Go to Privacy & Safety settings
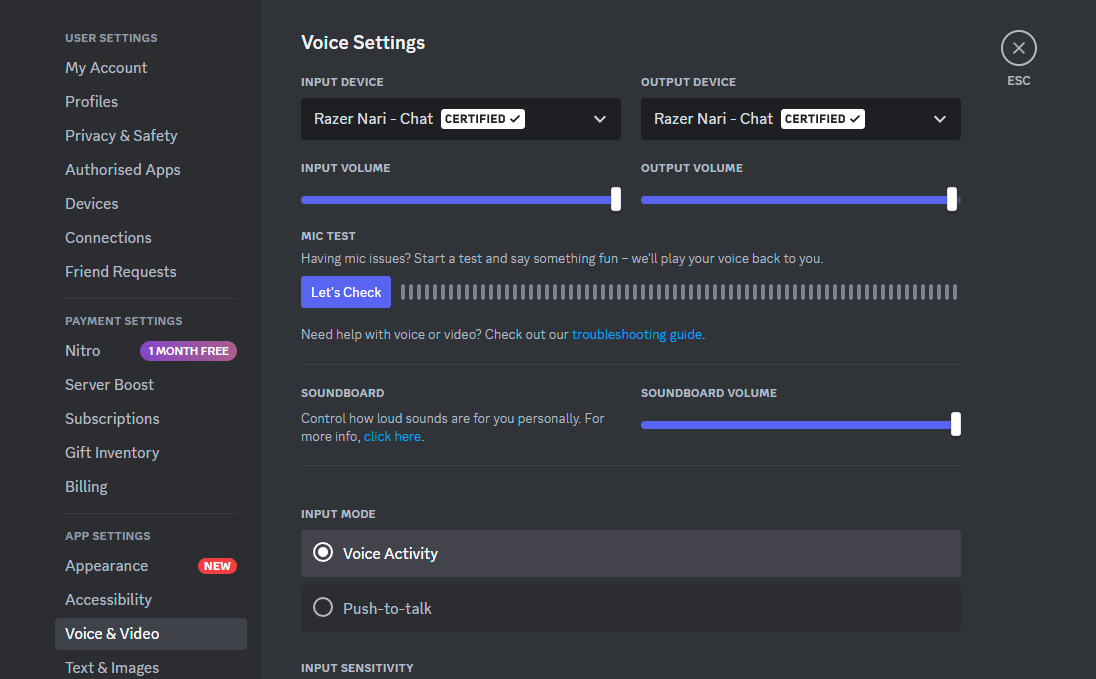The width and height of the screenshot is (1096, 679). pos(121,136)
